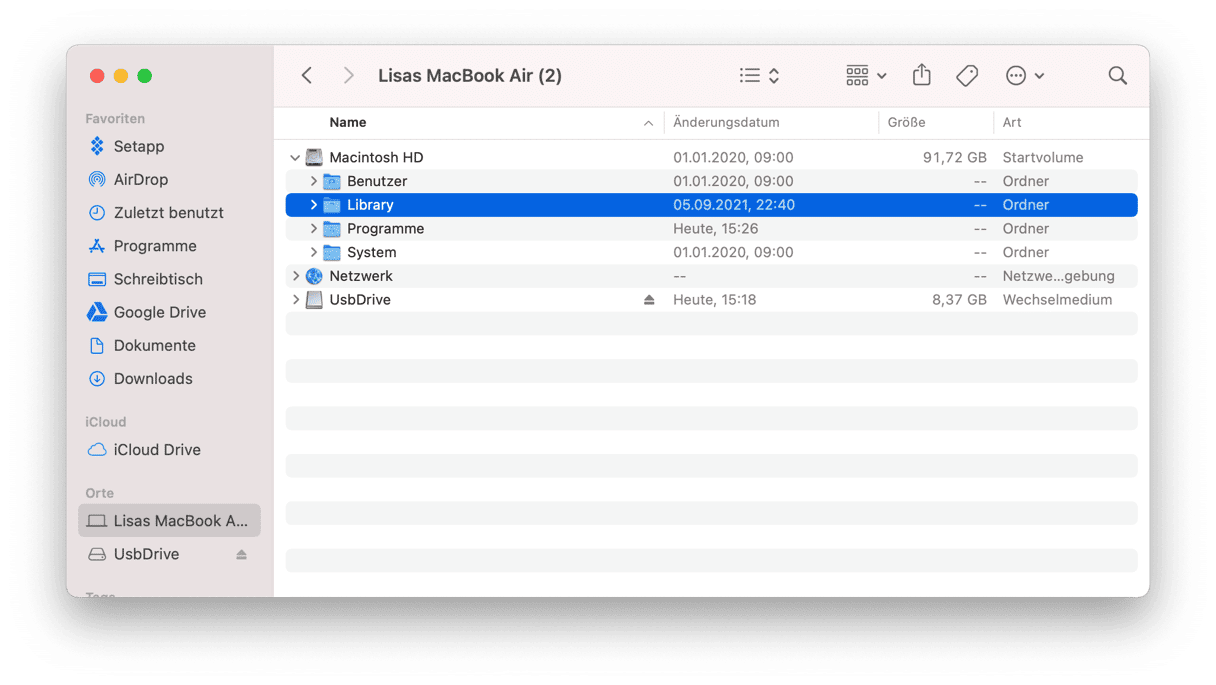Image resolution: width=1216 pixels, height=685 pixels.
Task: Expand the Library folder
Action: click(x=313, y=205)
